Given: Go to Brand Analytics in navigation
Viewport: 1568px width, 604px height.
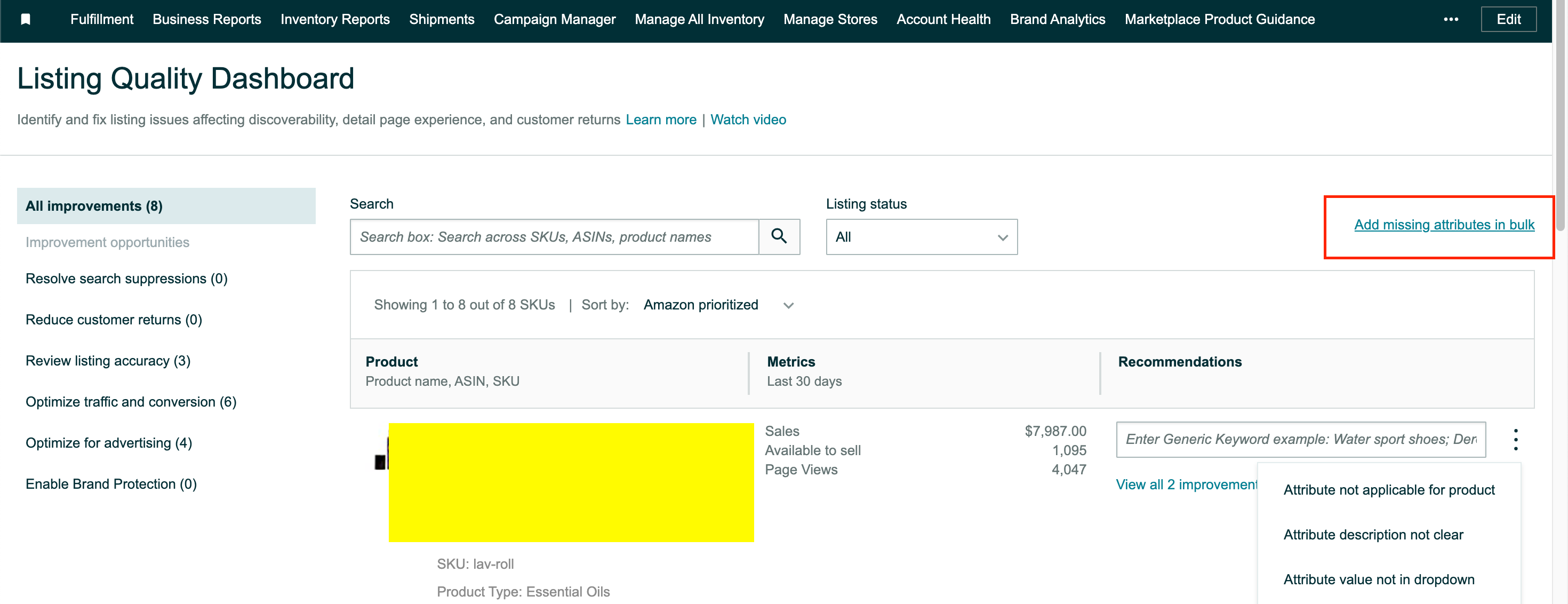Looking at the screenshot, I should pos(1057,20).
